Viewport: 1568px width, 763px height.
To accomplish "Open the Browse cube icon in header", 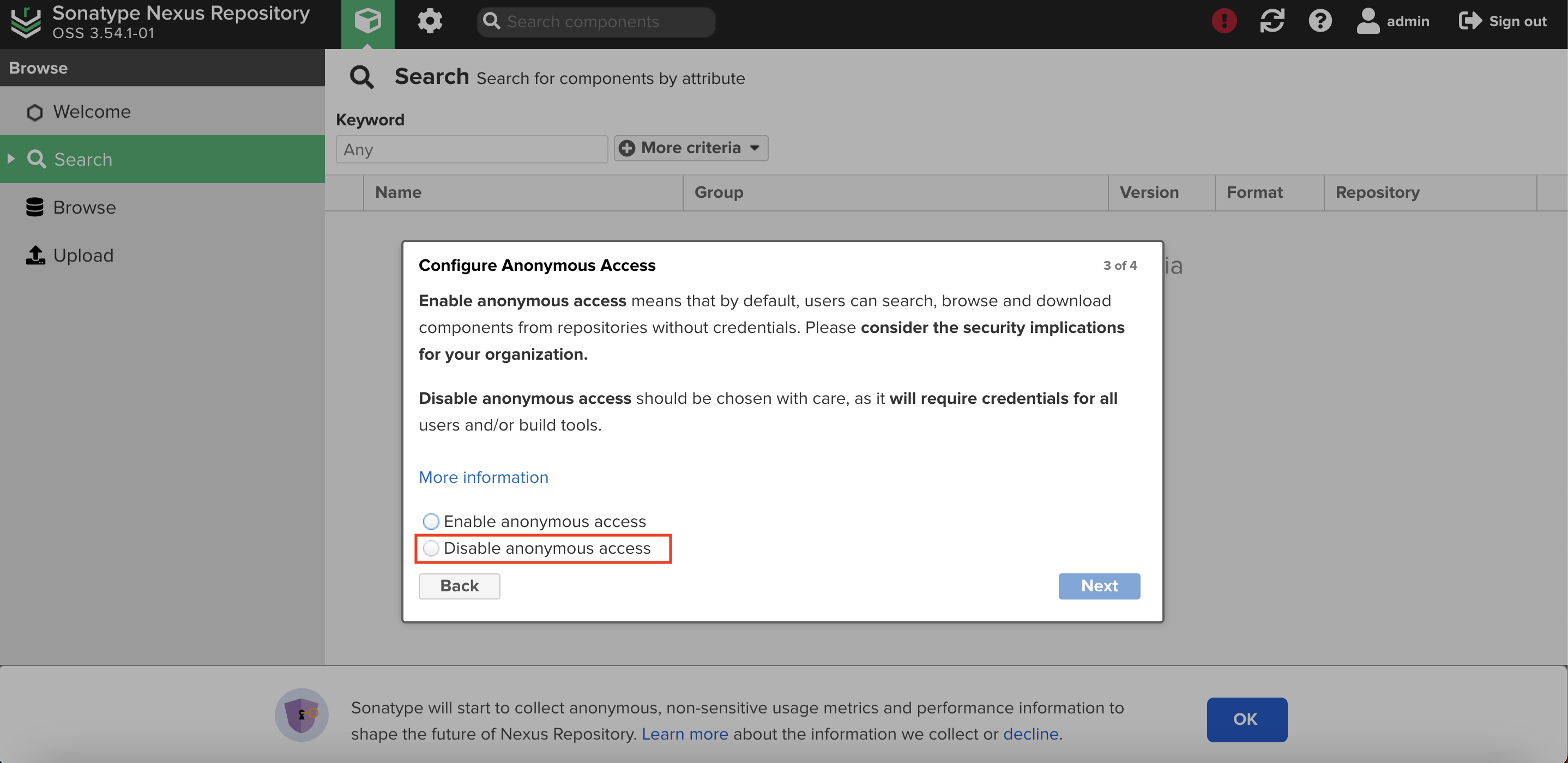I will 367,22.
